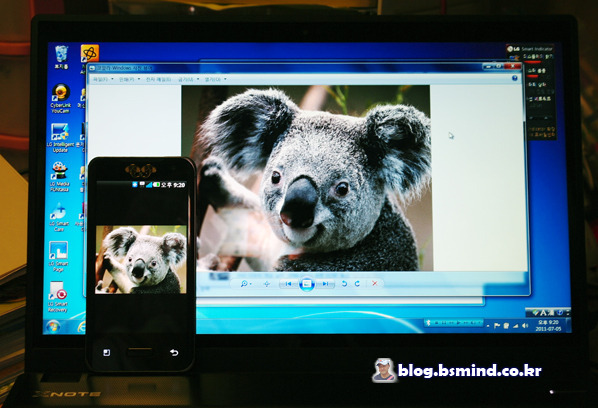Viewport: 598px width, 408px height.
Task: Tap the phone's back button
Action: click(x=174, y=352)
